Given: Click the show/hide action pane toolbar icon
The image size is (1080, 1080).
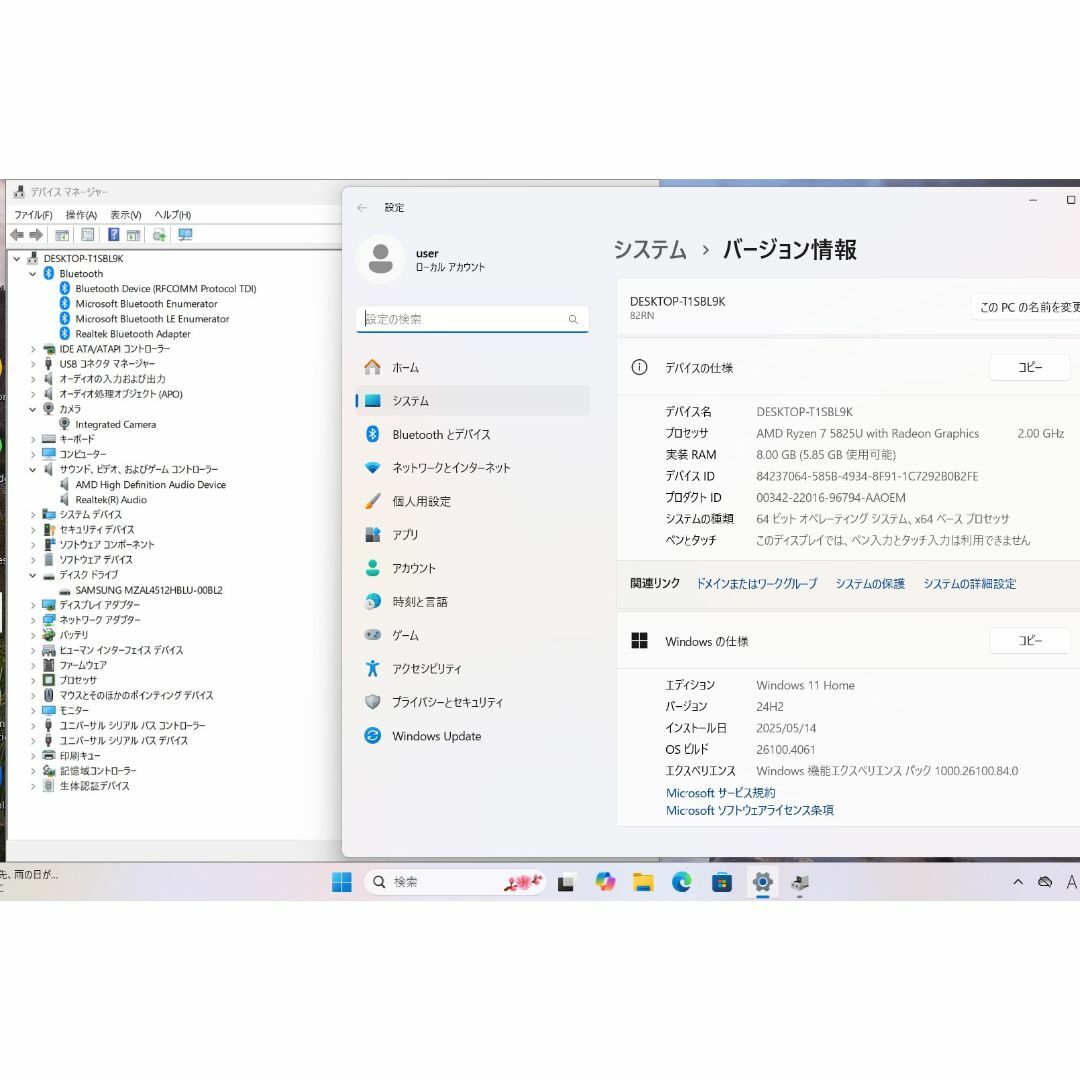Looking at the screenshot, I should pos(134,235).
